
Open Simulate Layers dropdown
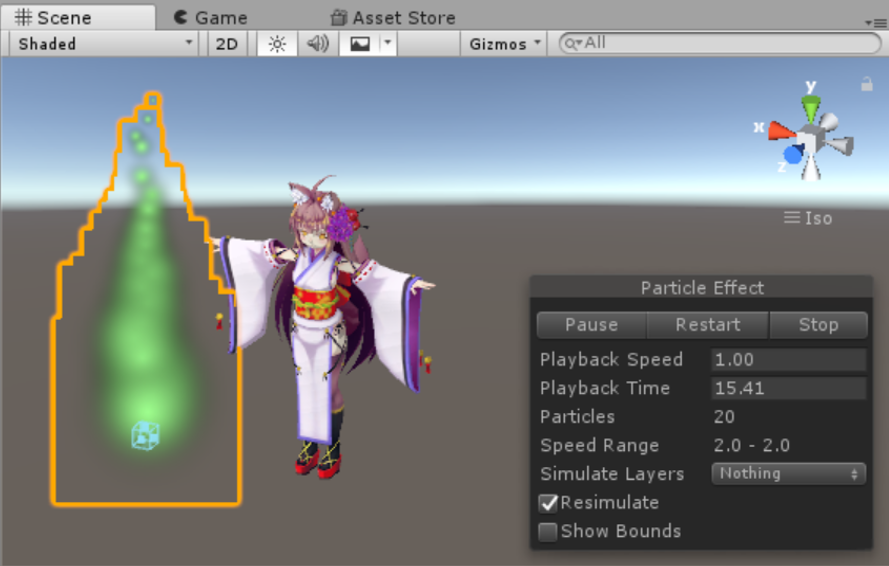788,474
